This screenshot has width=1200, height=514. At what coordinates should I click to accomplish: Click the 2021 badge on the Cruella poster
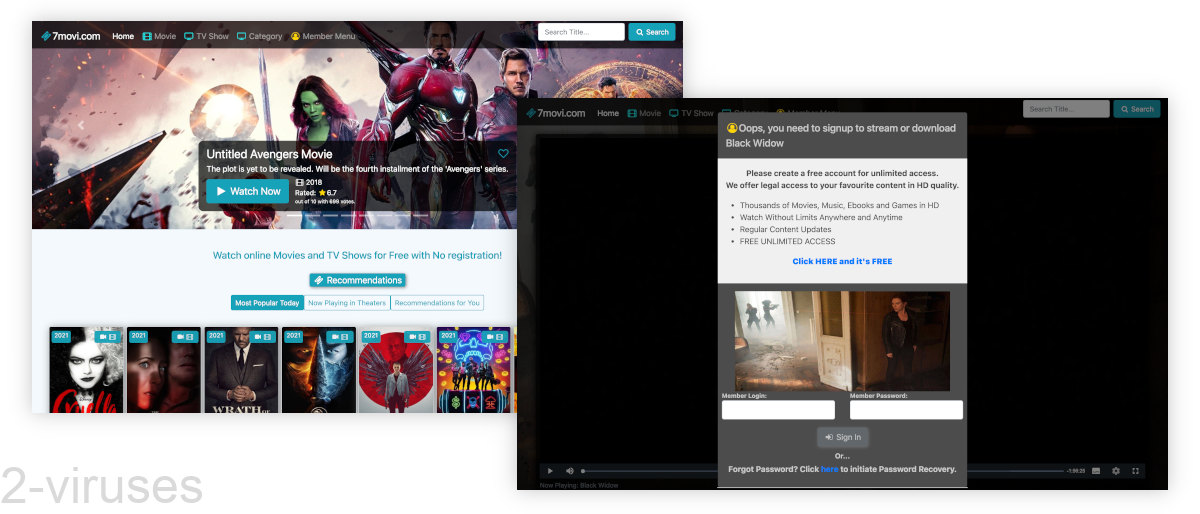[61, 336]
